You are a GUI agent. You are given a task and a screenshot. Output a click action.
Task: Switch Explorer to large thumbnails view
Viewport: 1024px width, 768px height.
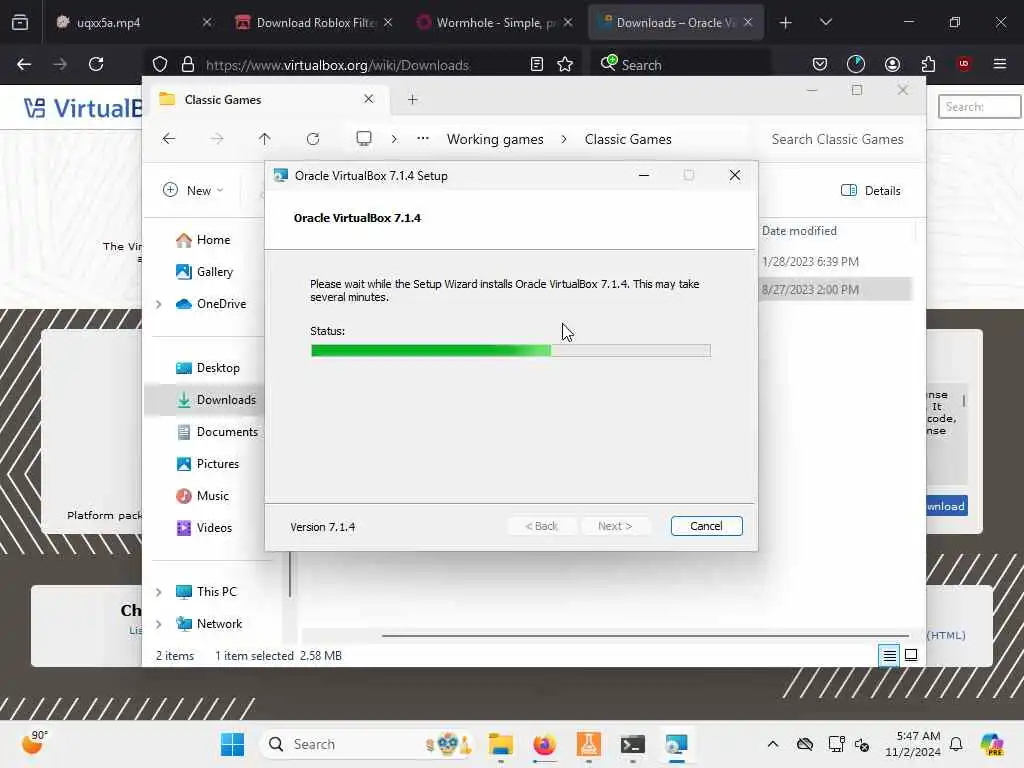pyautogui.click(x=911, y=655)
